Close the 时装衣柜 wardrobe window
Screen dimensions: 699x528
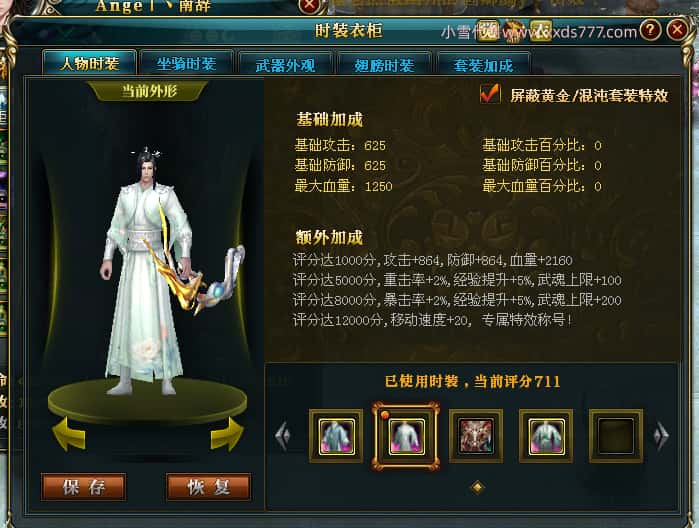click(x=677, y=30)
